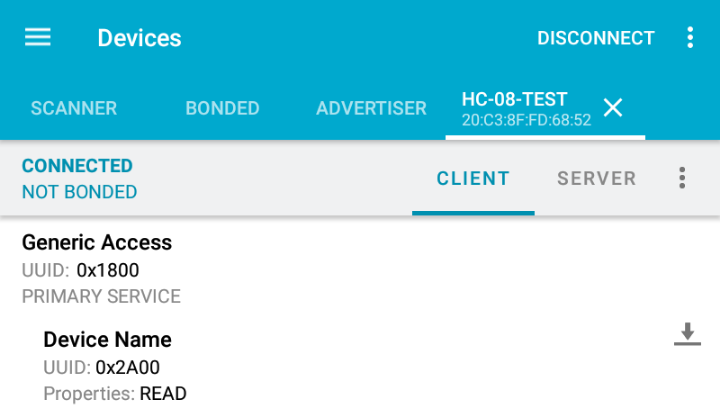Close the HC-08-TEST device tab
This screenshot has width=720, height=417.
tap(613, 108)
